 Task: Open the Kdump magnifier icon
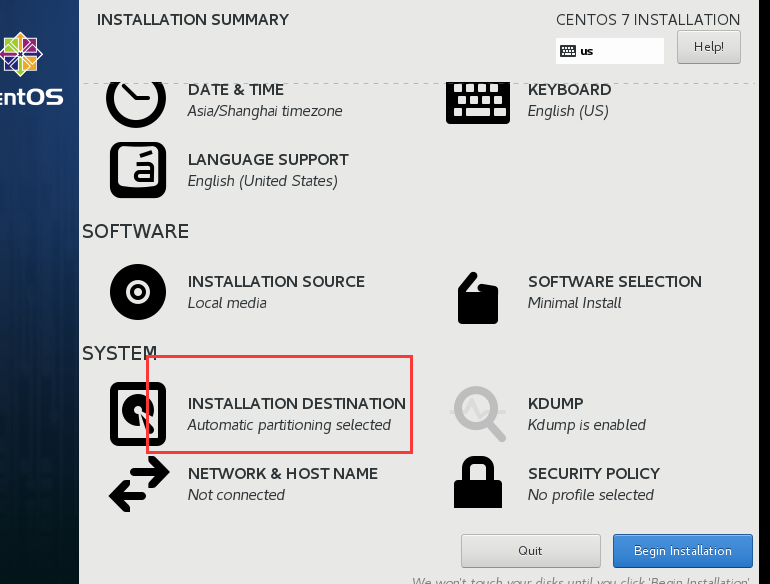tap(478, 414)
